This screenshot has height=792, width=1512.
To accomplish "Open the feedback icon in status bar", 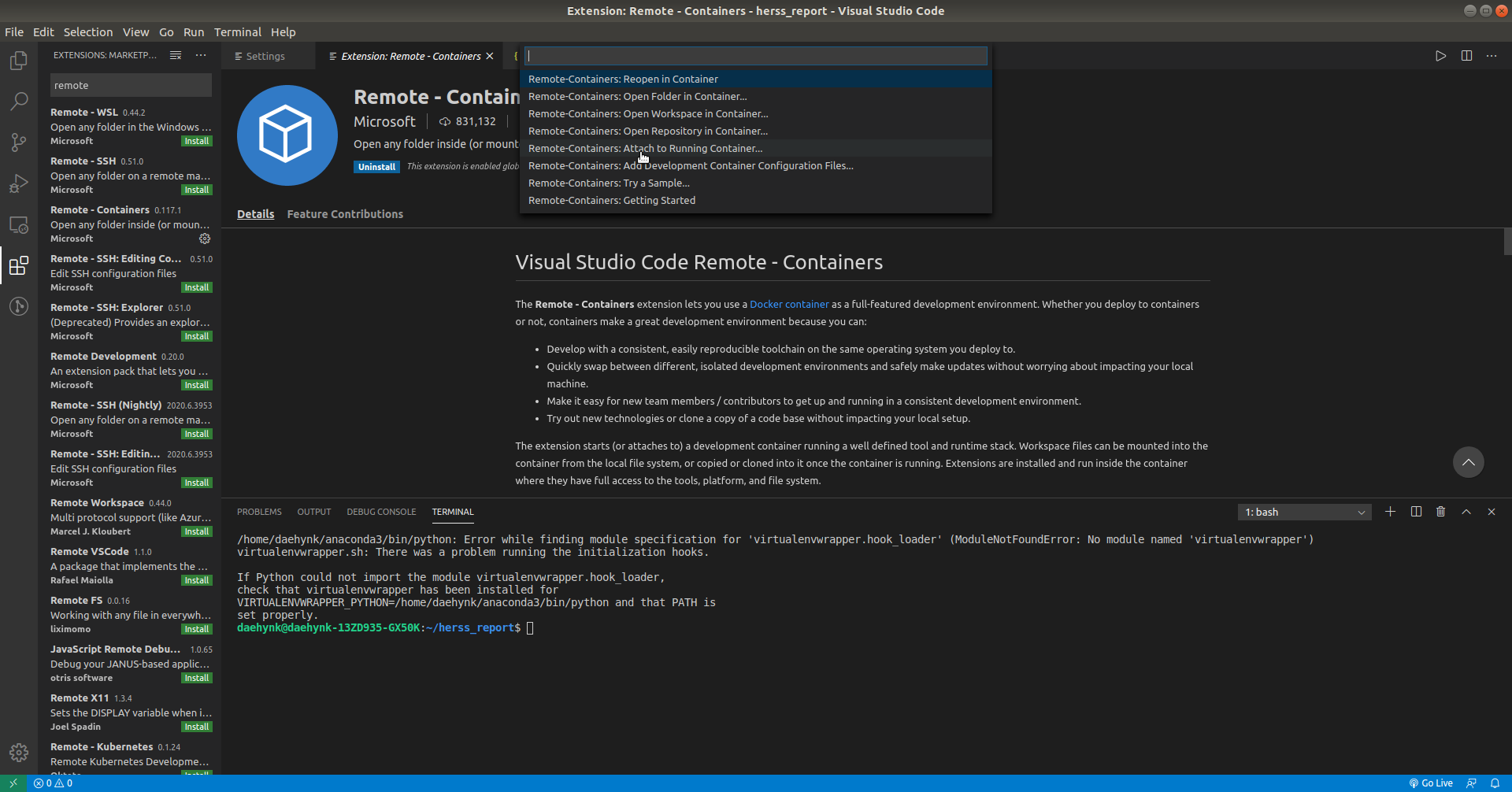I will point(1471,783).
